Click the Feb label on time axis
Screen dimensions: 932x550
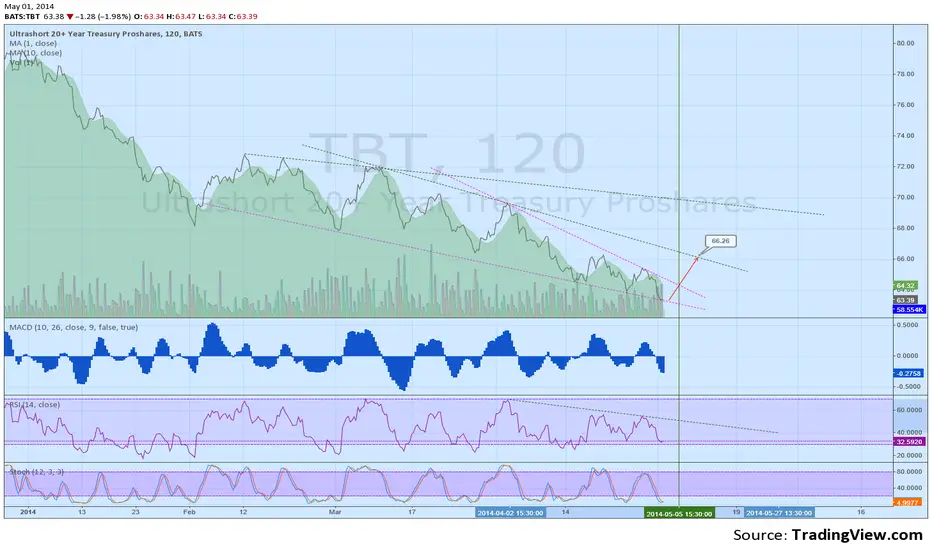(189, 512)
